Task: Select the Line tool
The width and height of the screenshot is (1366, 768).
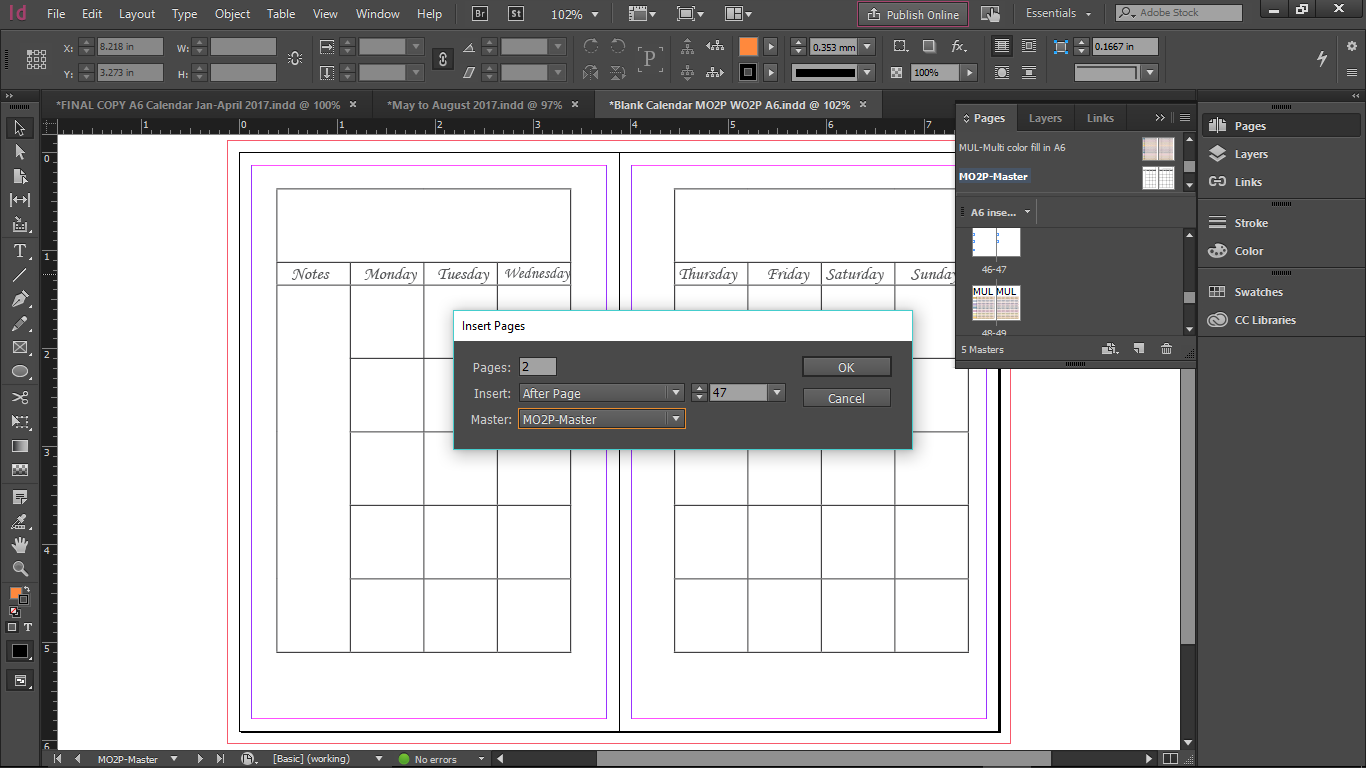Action: click(x=19, y=275)
